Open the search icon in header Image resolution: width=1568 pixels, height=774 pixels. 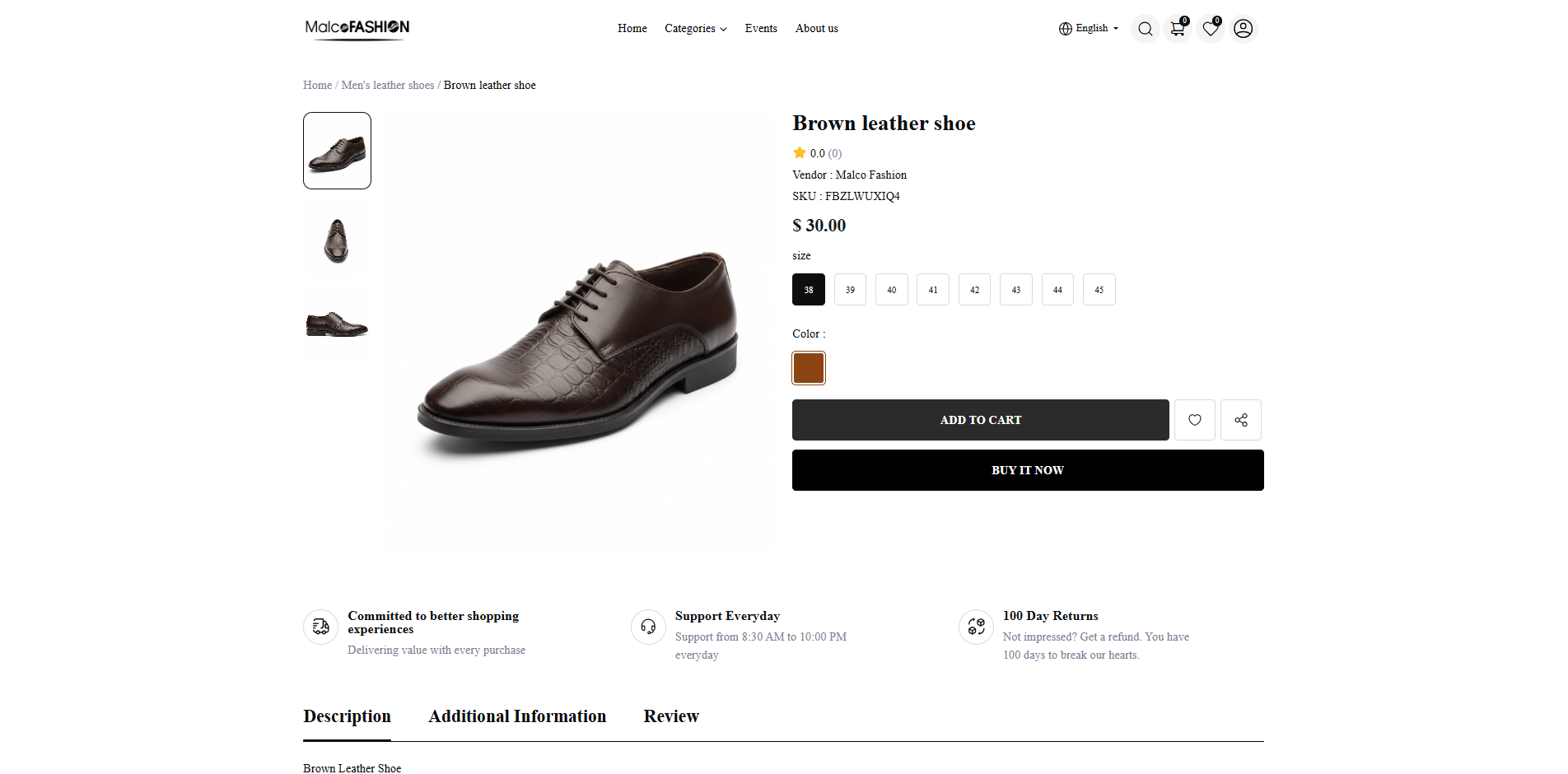click(1145, 29)
